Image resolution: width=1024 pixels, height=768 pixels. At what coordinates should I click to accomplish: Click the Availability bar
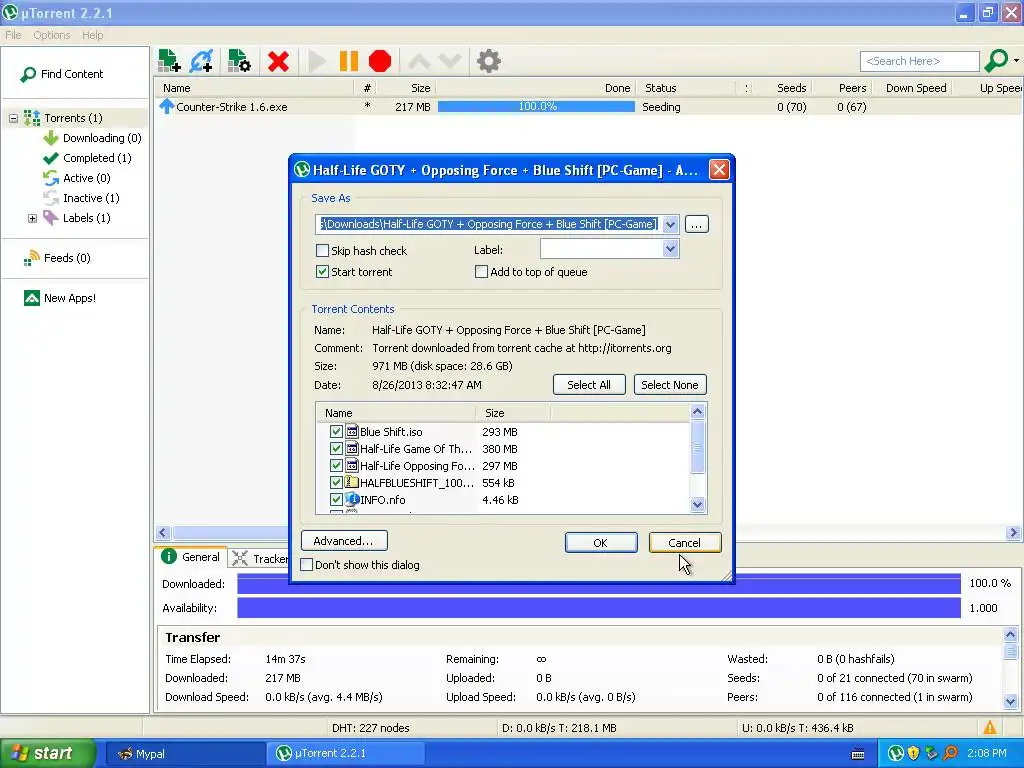599,608
